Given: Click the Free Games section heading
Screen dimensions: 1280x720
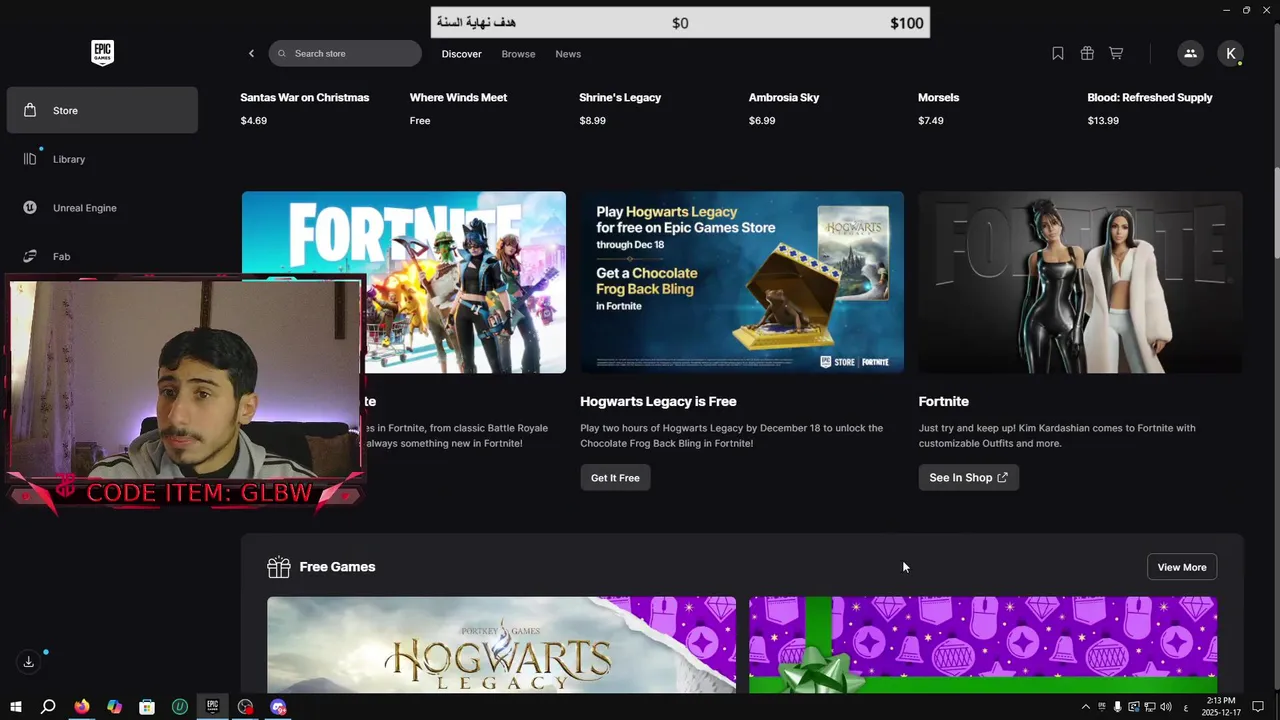Looking at the screenshot, I should [x=337, y=567].
